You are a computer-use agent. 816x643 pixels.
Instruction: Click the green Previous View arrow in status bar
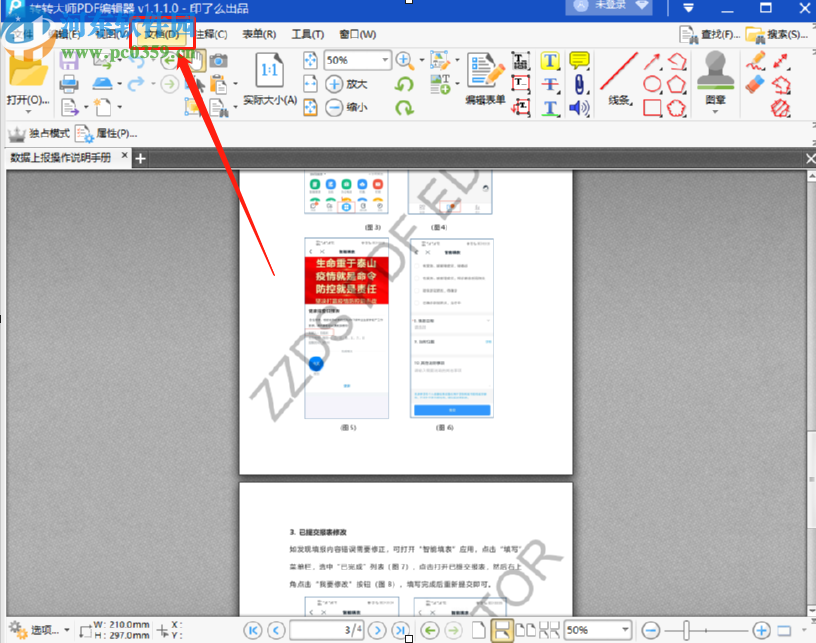(x=430, y=631)
